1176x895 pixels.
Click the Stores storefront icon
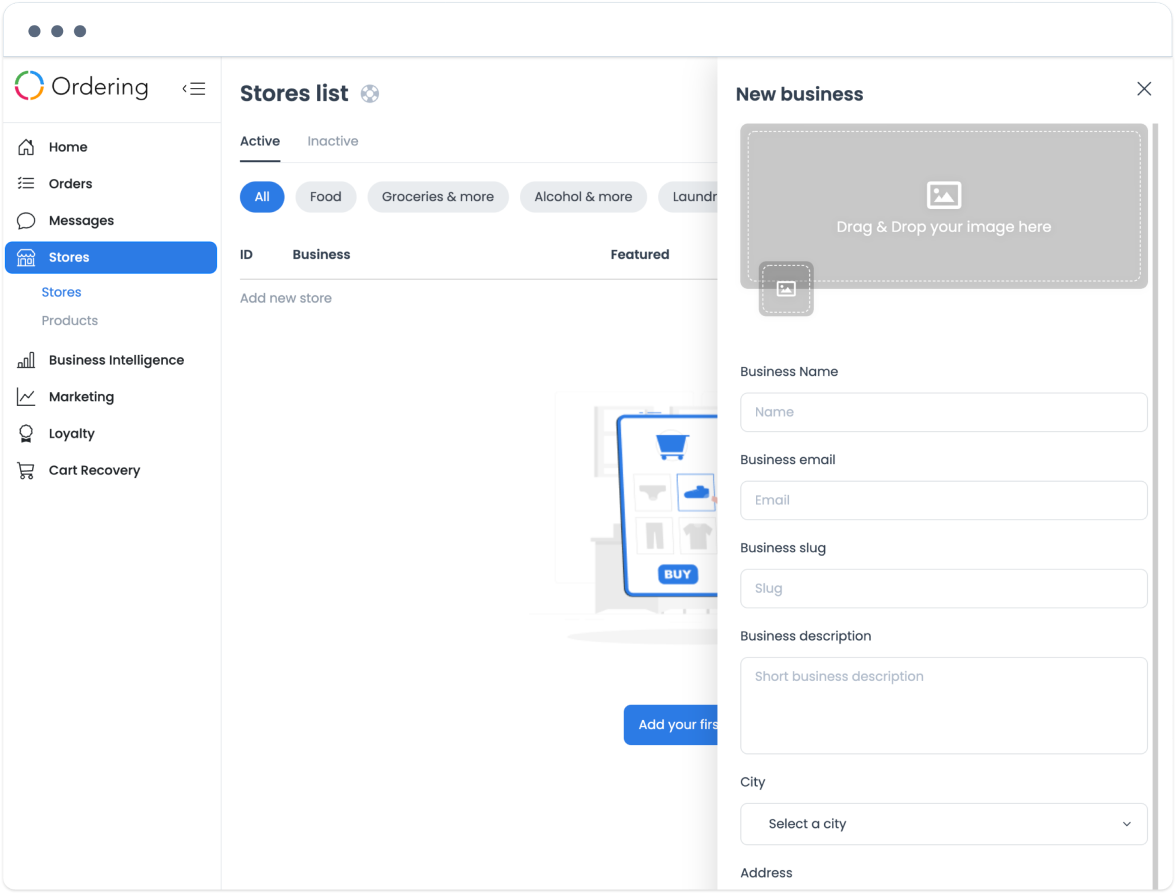pyautogui.click(x=26, y=257)
